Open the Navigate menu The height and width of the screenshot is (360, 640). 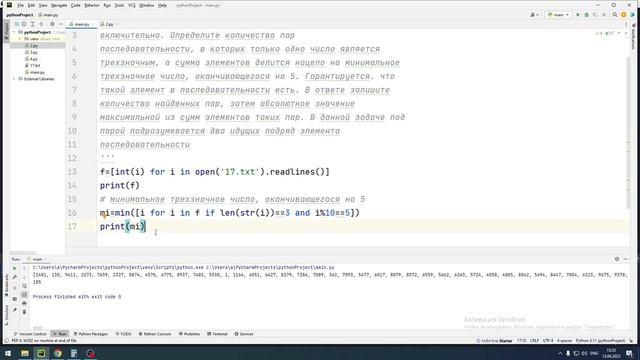[59, 5]
